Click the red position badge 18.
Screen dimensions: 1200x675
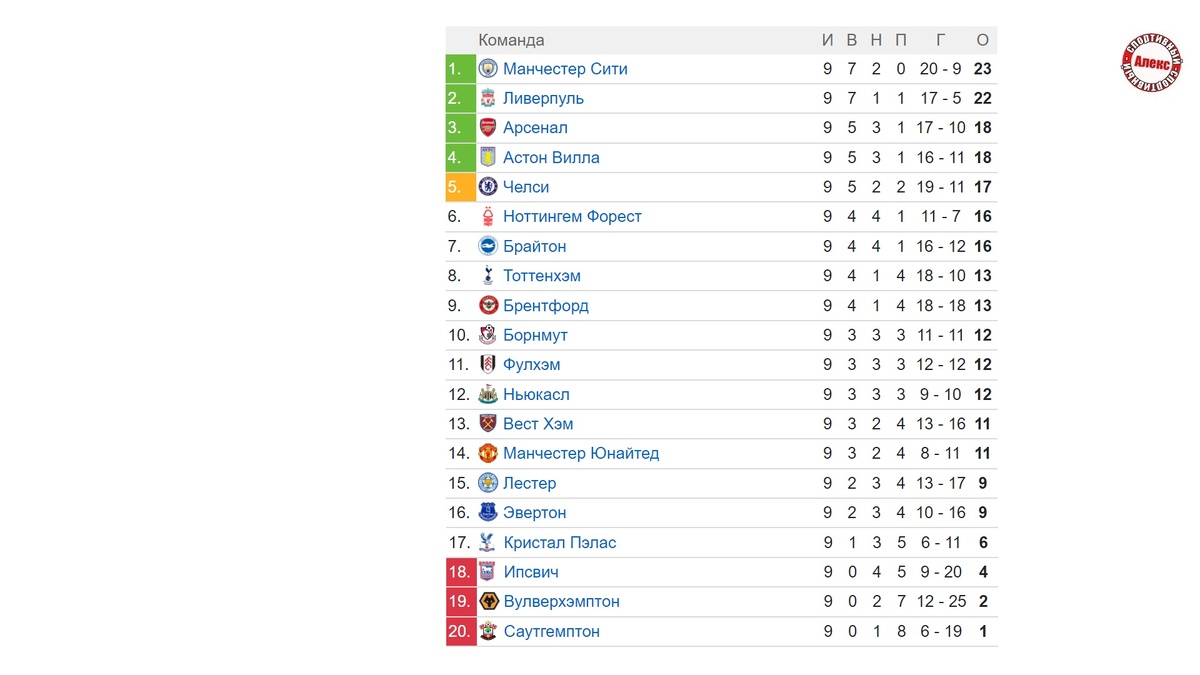click(461, 572)
